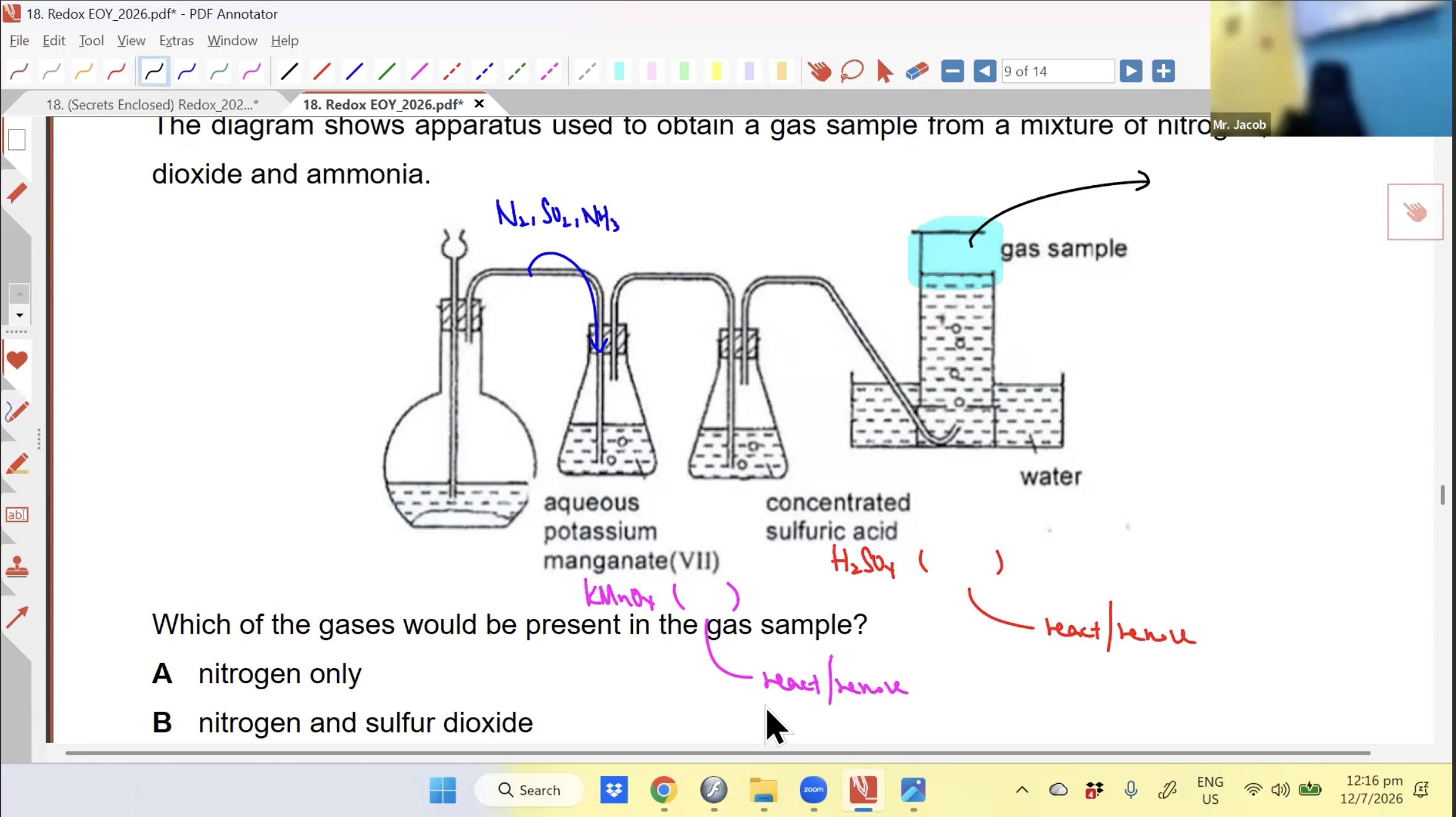1456x817 pixels.
Task: Choose the magenta dashed line tool
Action: tap(549, 72)
